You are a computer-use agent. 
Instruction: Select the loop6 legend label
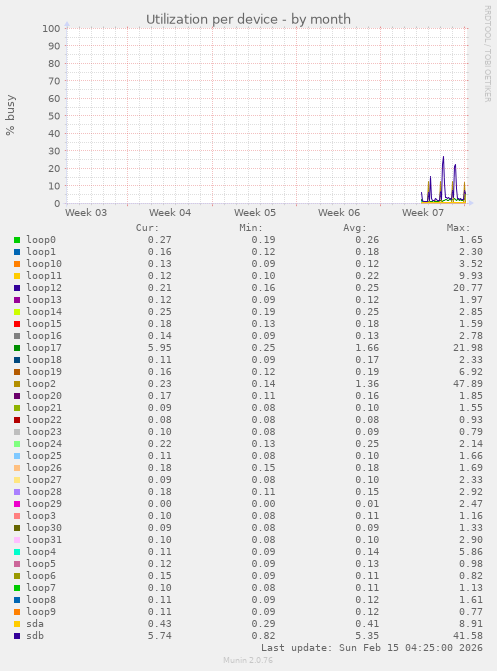pyautogui.click(x=41, y=576)
